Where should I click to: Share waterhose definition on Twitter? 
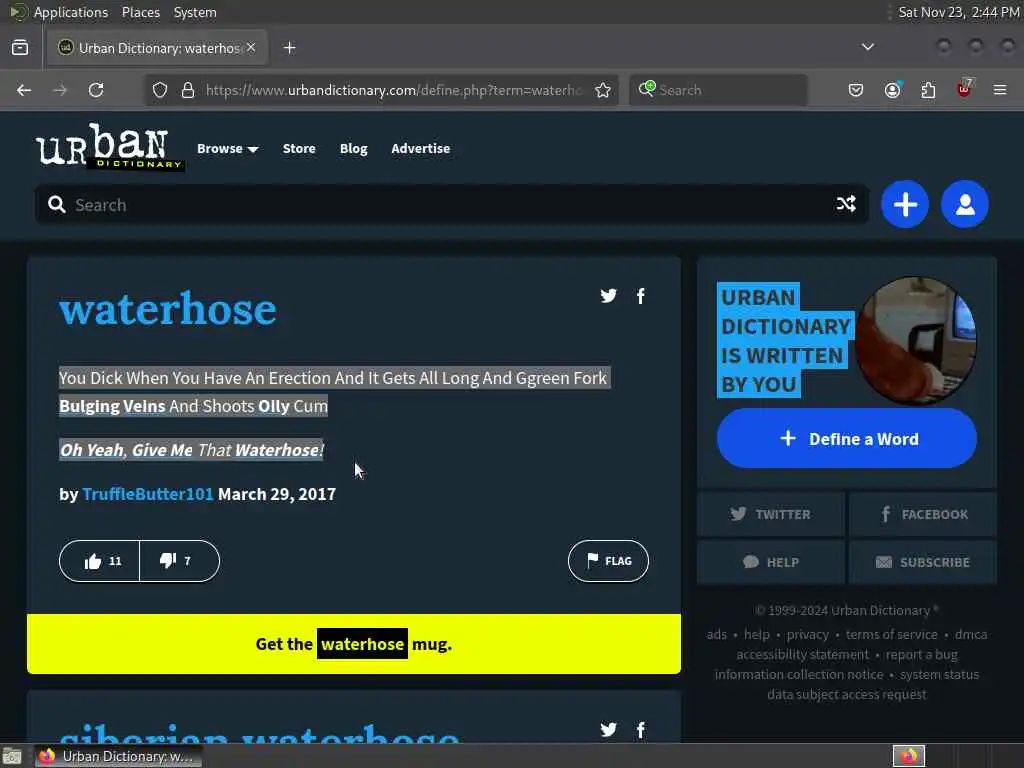(609, 296)
